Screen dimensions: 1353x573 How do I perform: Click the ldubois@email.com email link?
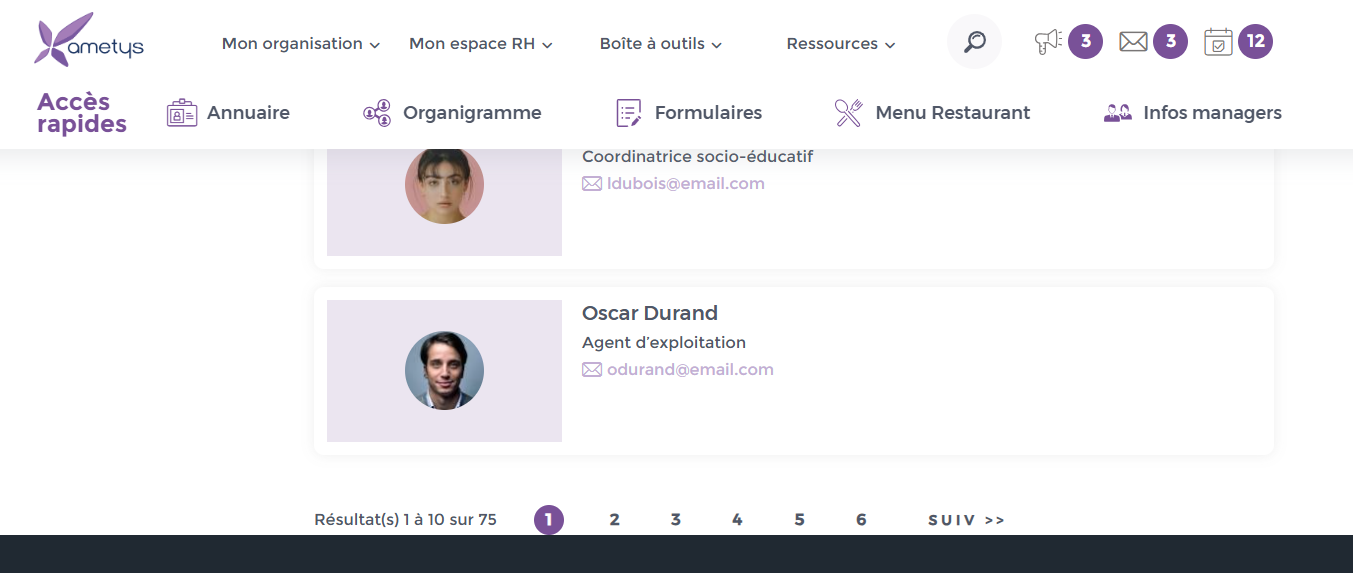pyautogui.click(x=685, y=184)
